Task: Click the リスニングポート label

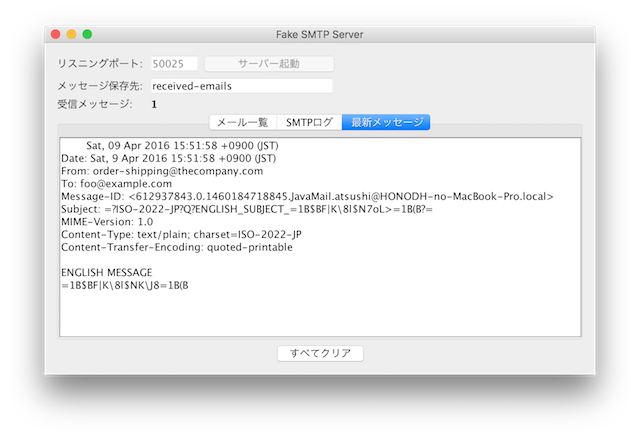Action: (x=101, y=64)
